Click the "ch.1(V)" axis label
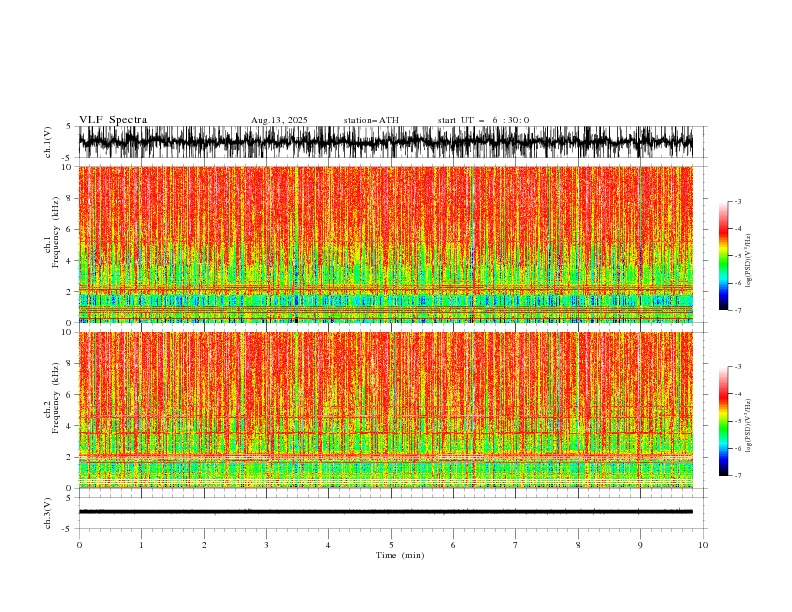792x612 pixels. (48, 142)
